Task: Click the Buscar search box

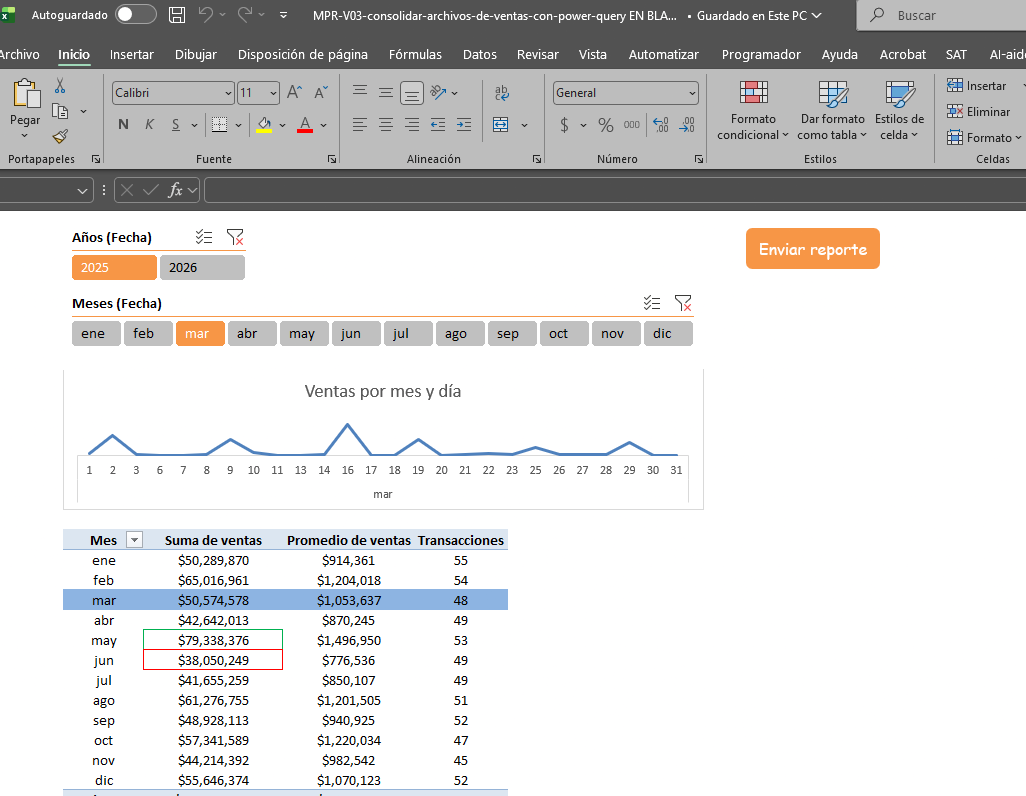Action: (x=942, y=15)
